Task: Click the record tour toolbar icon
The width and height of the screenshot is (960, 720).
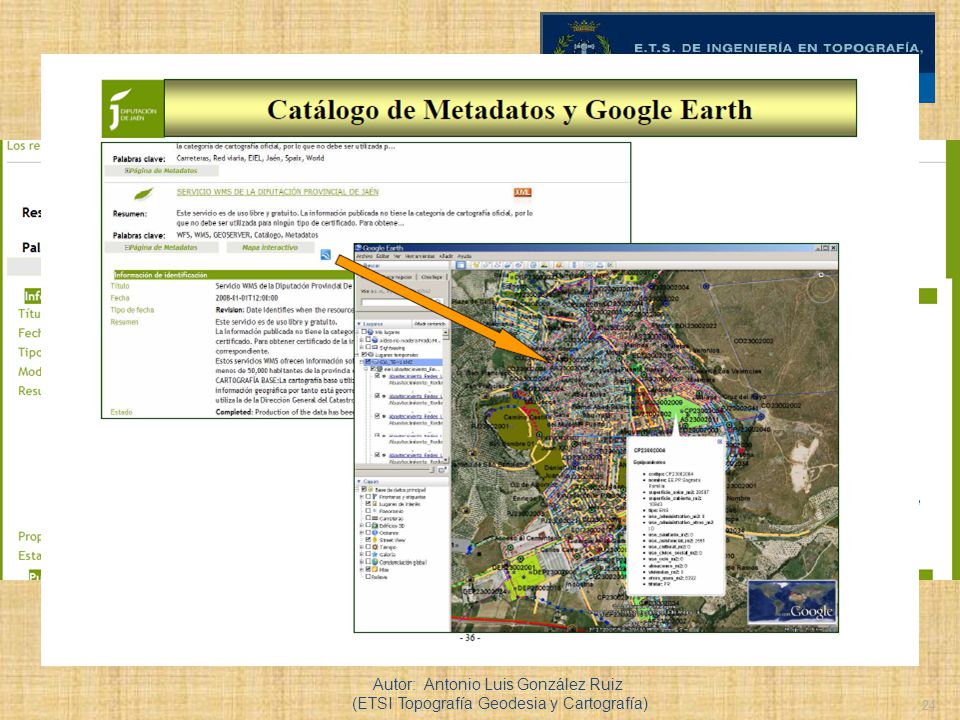Action: click(519, 265)
